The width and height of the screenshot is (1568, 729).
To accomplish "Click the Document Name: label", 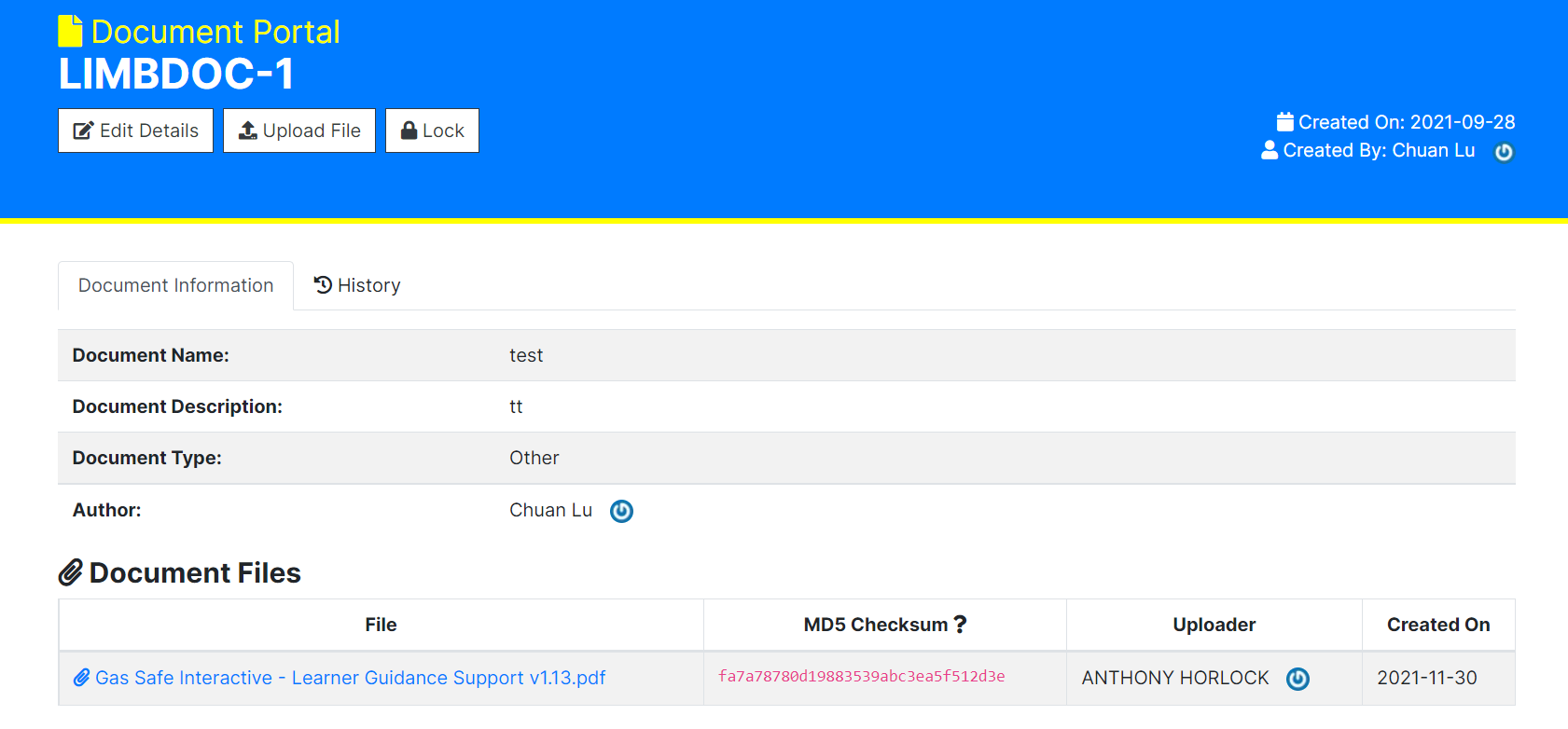I will coord(151,355).
